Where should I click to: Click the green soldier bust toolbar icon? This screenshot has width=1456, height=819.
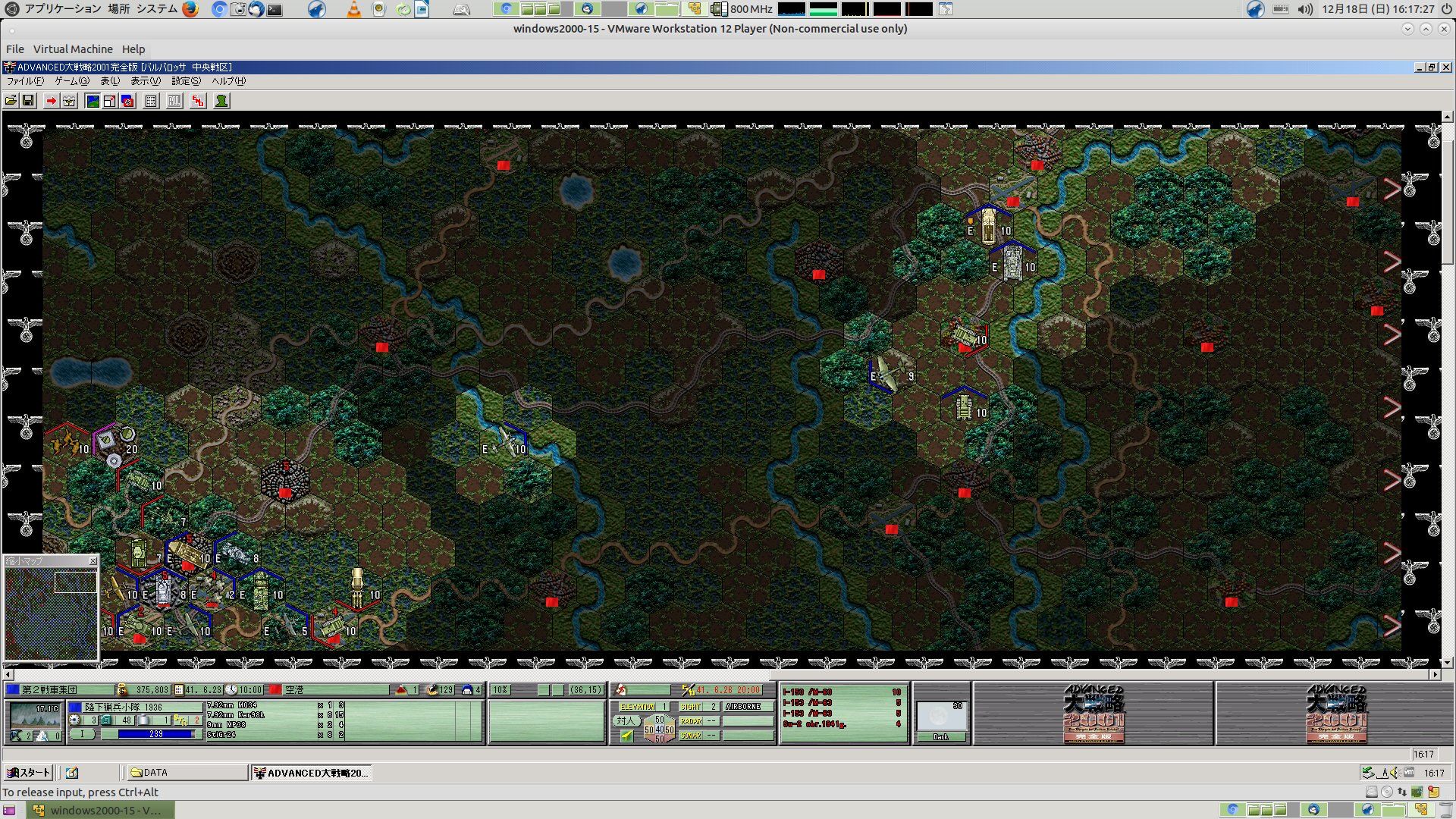point(221,101)
